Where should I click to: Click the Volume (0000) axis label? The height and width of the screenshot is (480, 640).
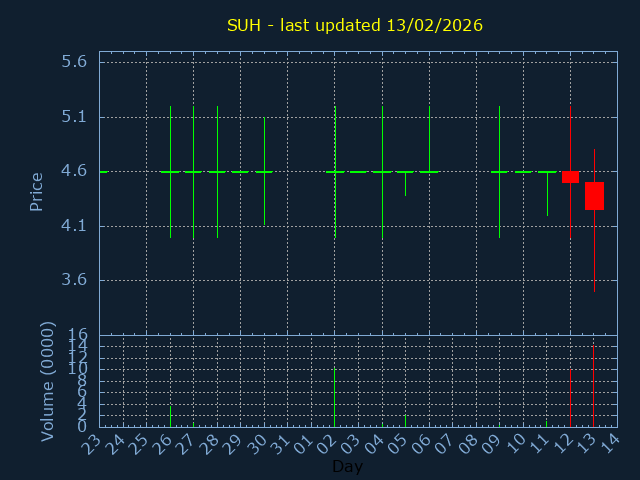tap(47, 381)
